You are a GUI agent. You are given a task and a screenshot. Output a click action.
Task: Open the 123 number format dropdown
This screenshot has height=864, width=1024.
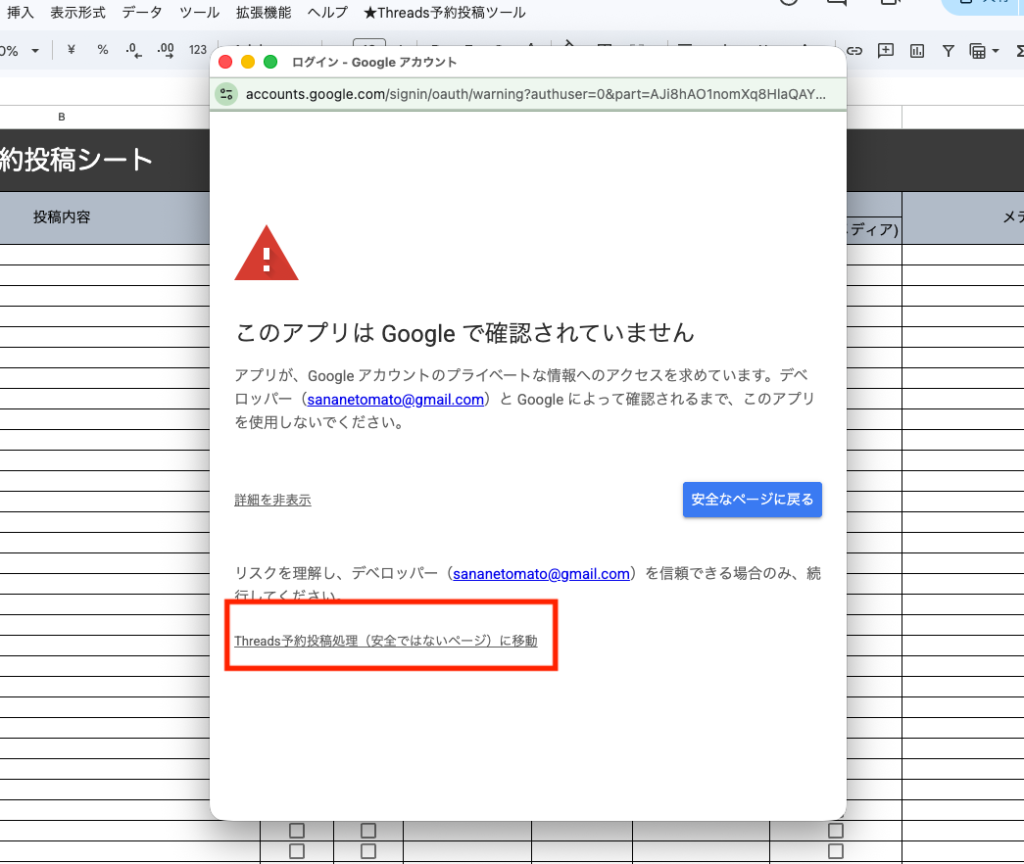click(198, 50)
